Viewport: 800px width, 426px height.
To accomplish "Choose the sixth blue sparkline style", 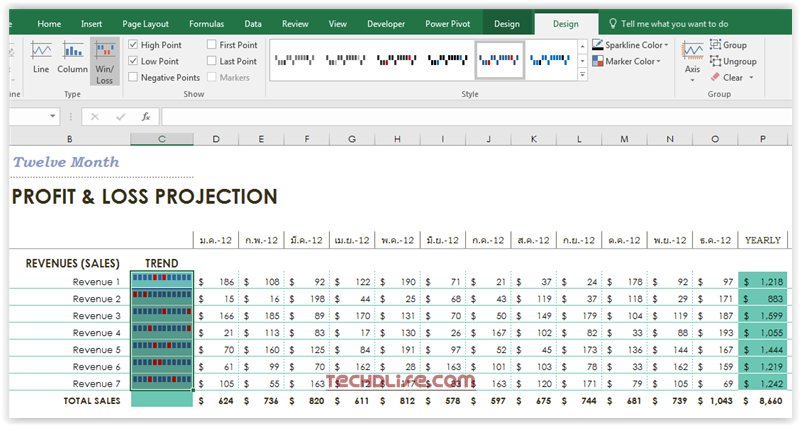I will (x=550, y=60).
